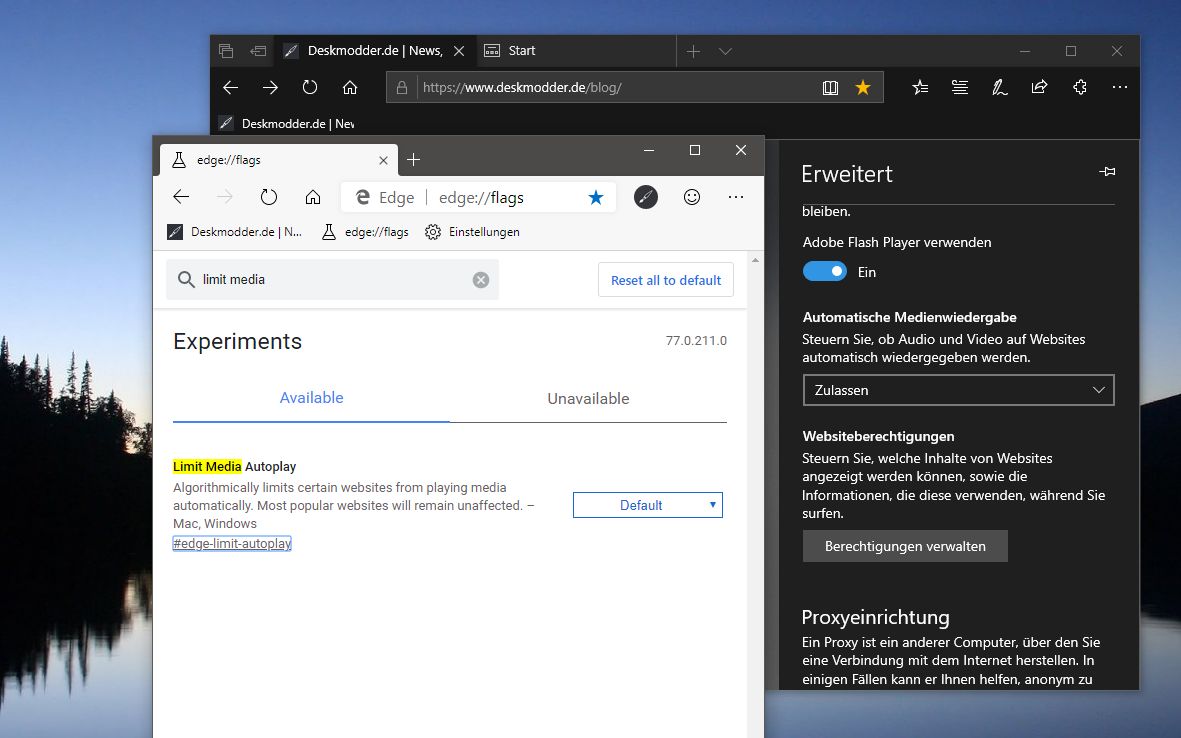The height and width of the screenshot is (738, 1181).
Task: Click the flags page scrollbar up arrow
Action: pyautogui.click(x=755, y=261)
